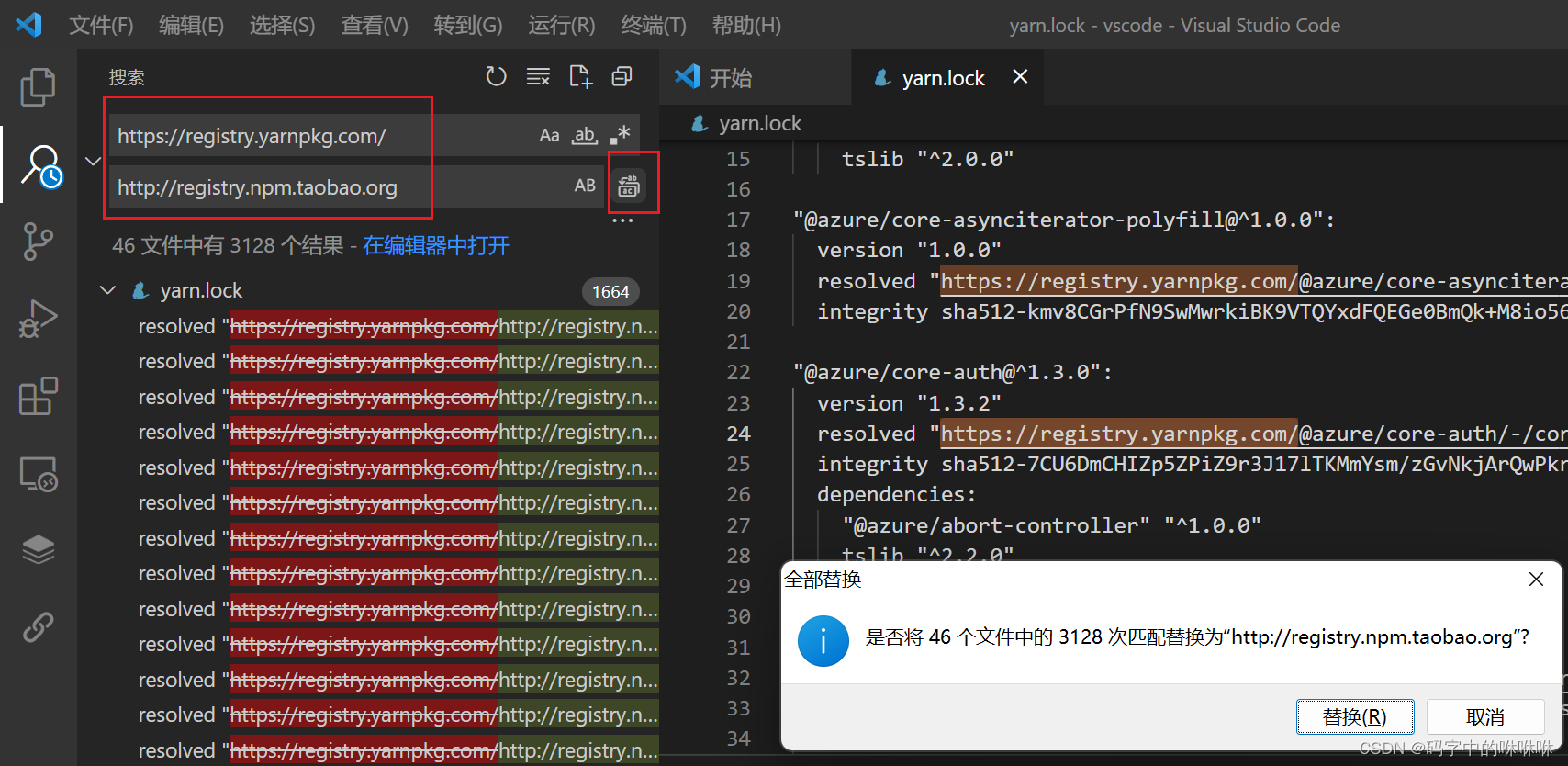This screenshot has width=1568, height=766.
Task: Click the dependencies: line in editor
Action: coord(897,494)
